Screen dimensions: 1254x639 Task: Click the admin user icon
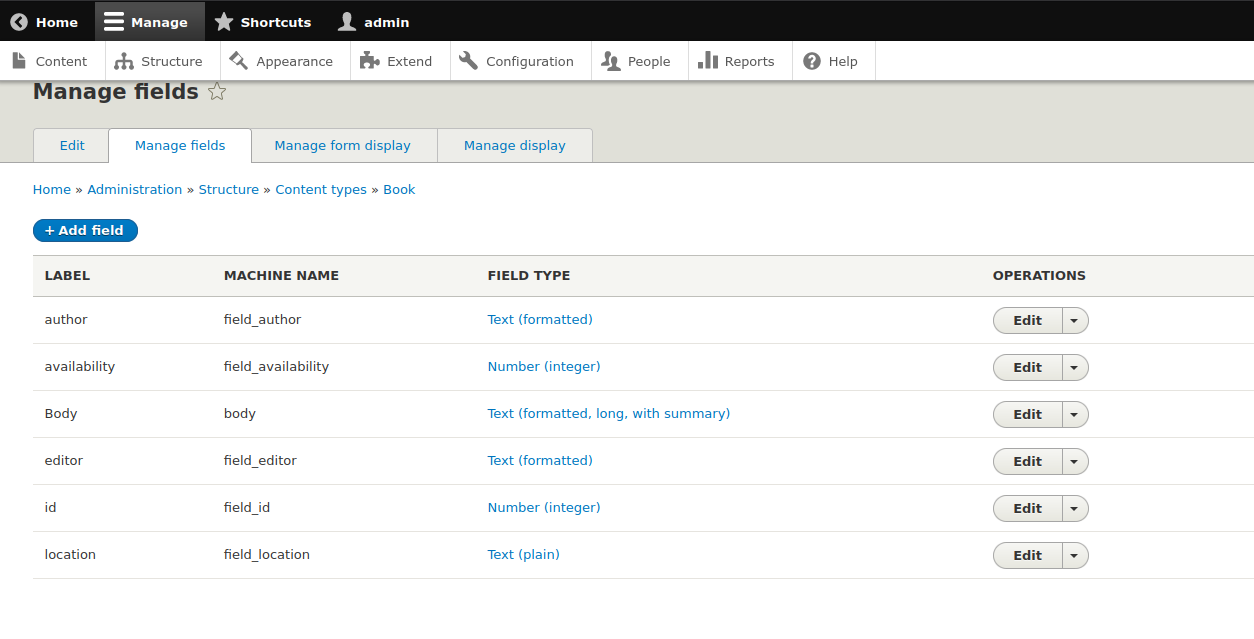click(345, 21)
